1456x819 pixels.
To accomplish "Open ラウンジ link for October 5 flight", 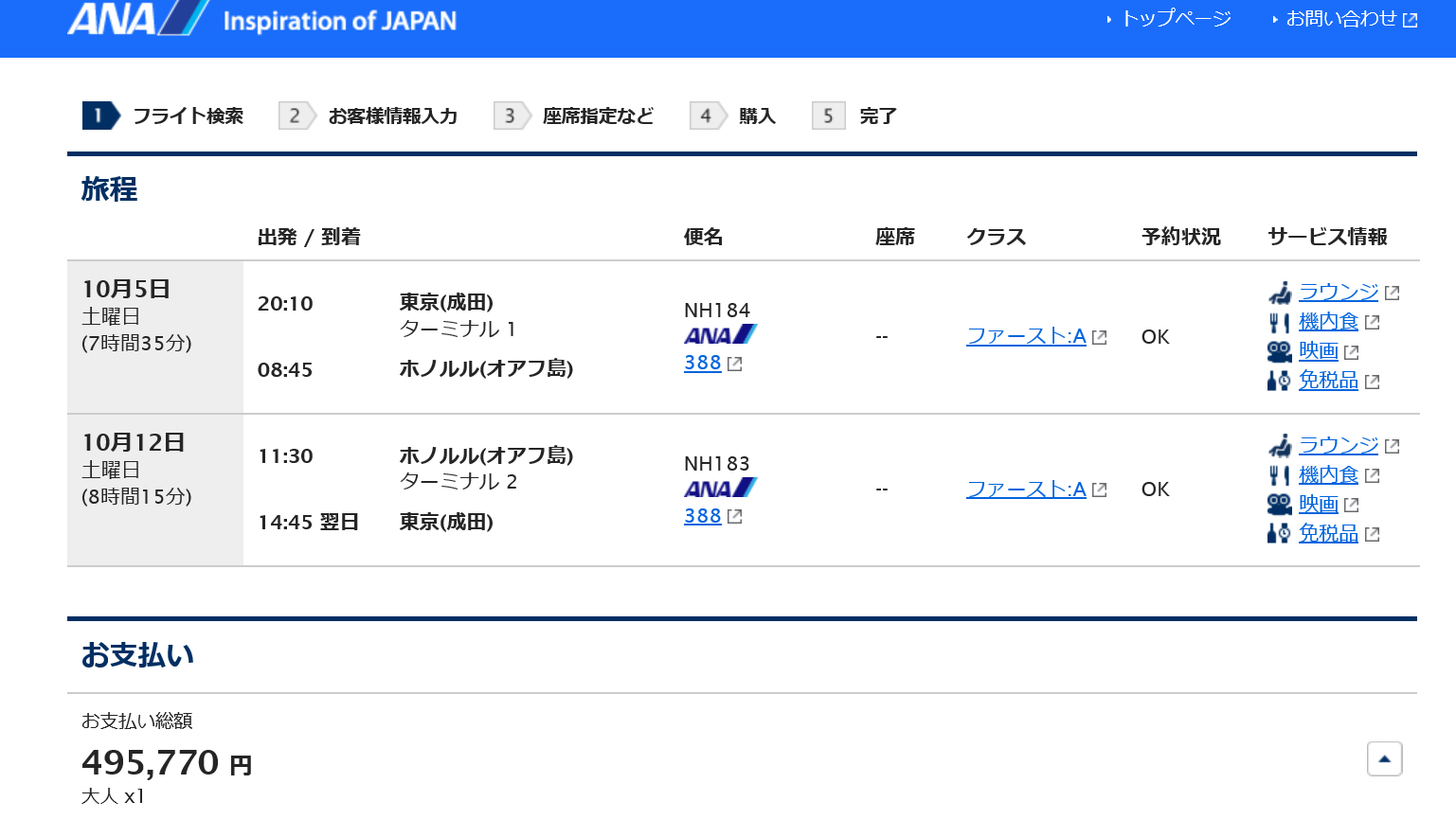I will [x=1339, y=292].
